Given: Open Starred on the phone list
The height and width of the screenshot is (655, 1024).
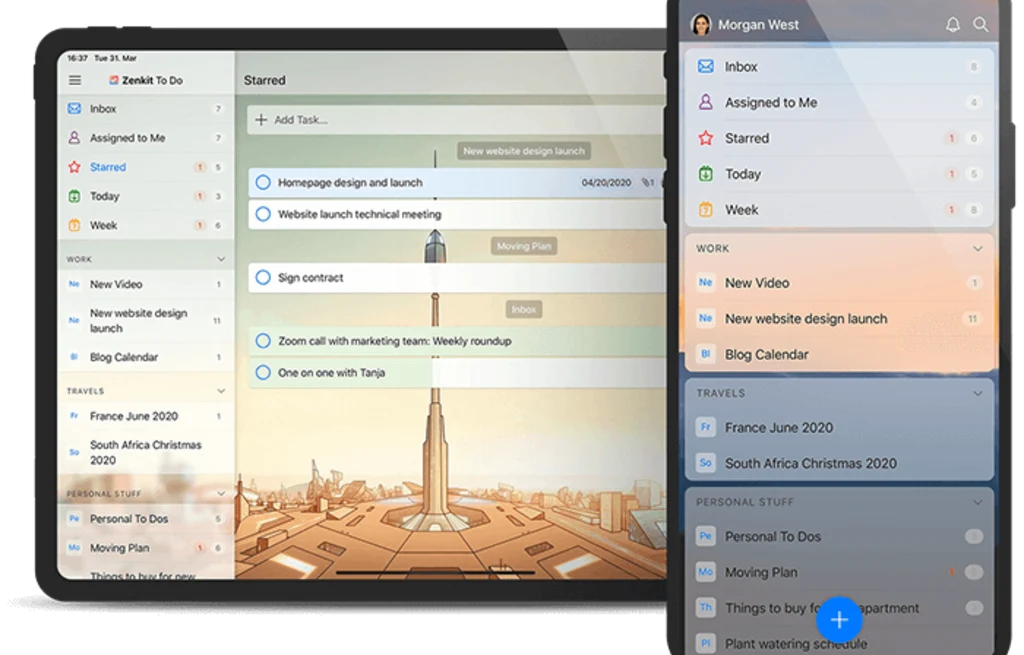Looking at the screenshot, I should pyautogui.click(x=839, y=138).
